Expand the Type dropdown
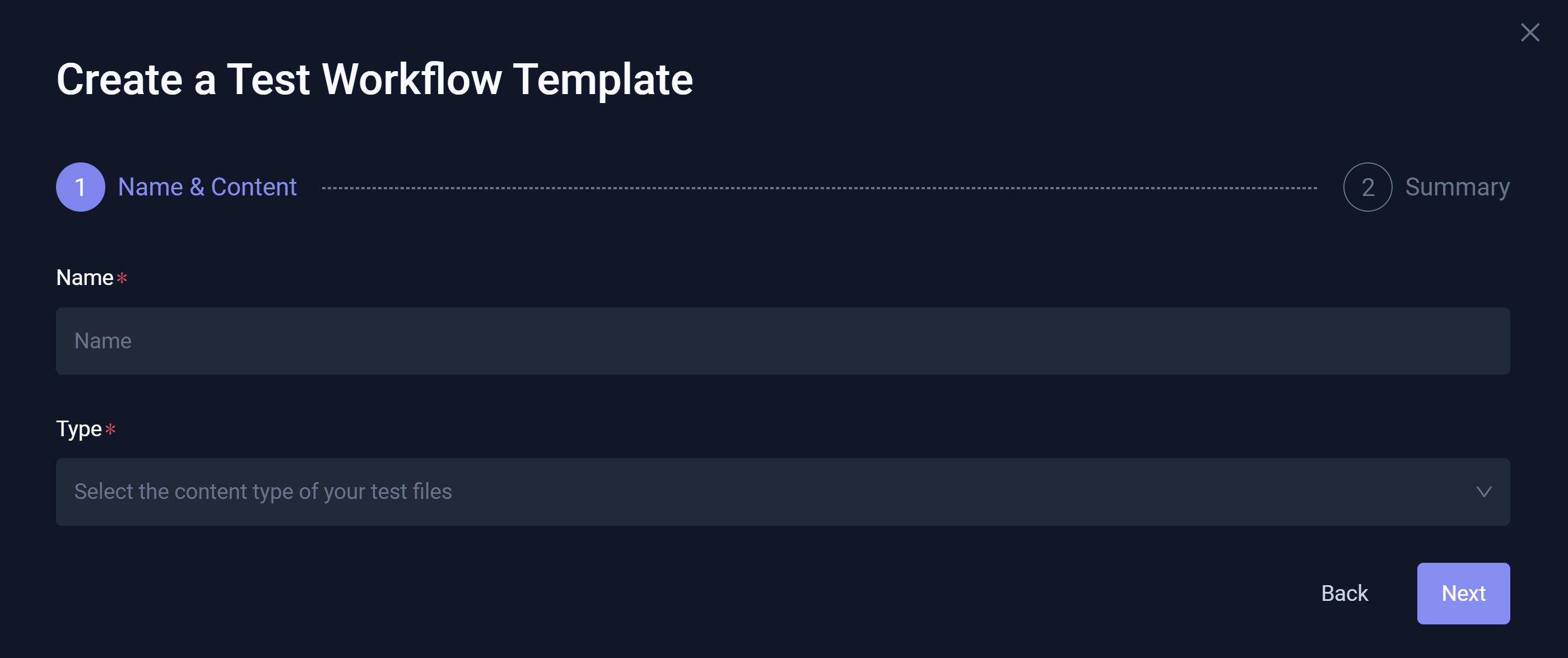Image resolution: width=1568 pixels, height=658 pixels. coord(783,492)
